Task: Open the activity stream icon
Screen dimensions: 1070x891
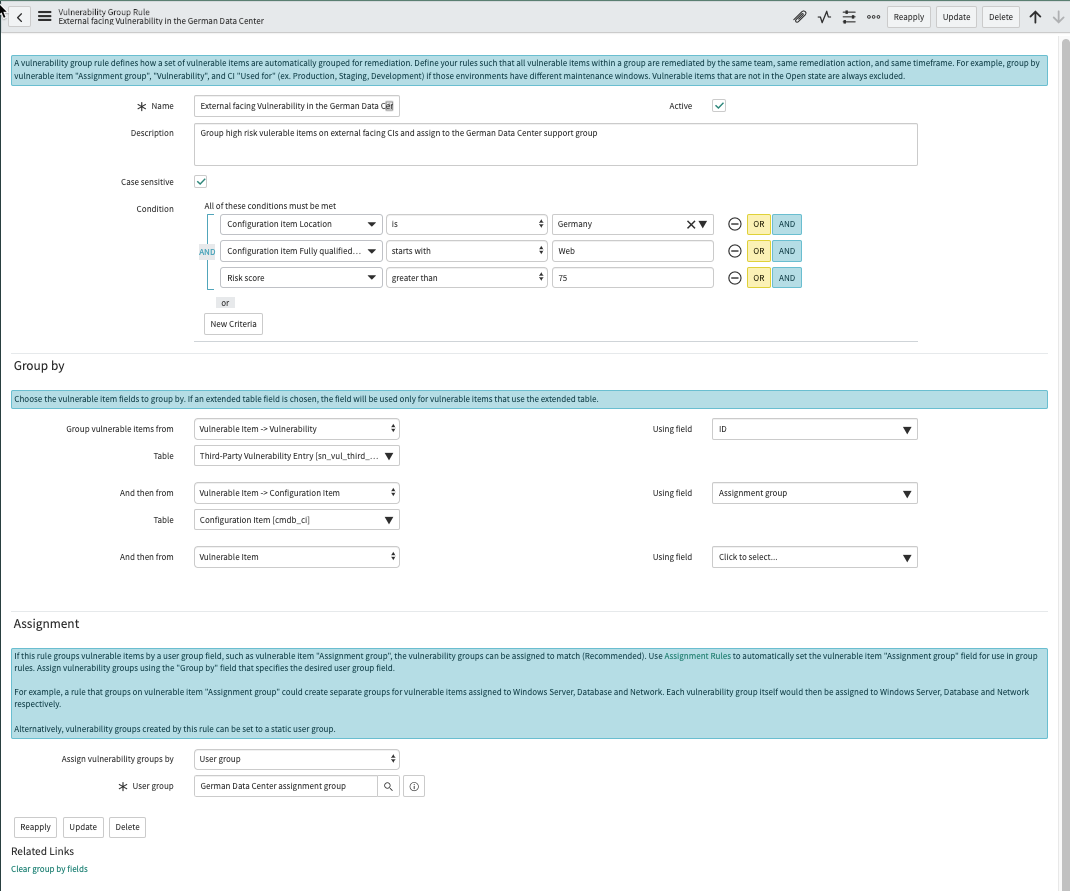Action: [x=824, y=17]
